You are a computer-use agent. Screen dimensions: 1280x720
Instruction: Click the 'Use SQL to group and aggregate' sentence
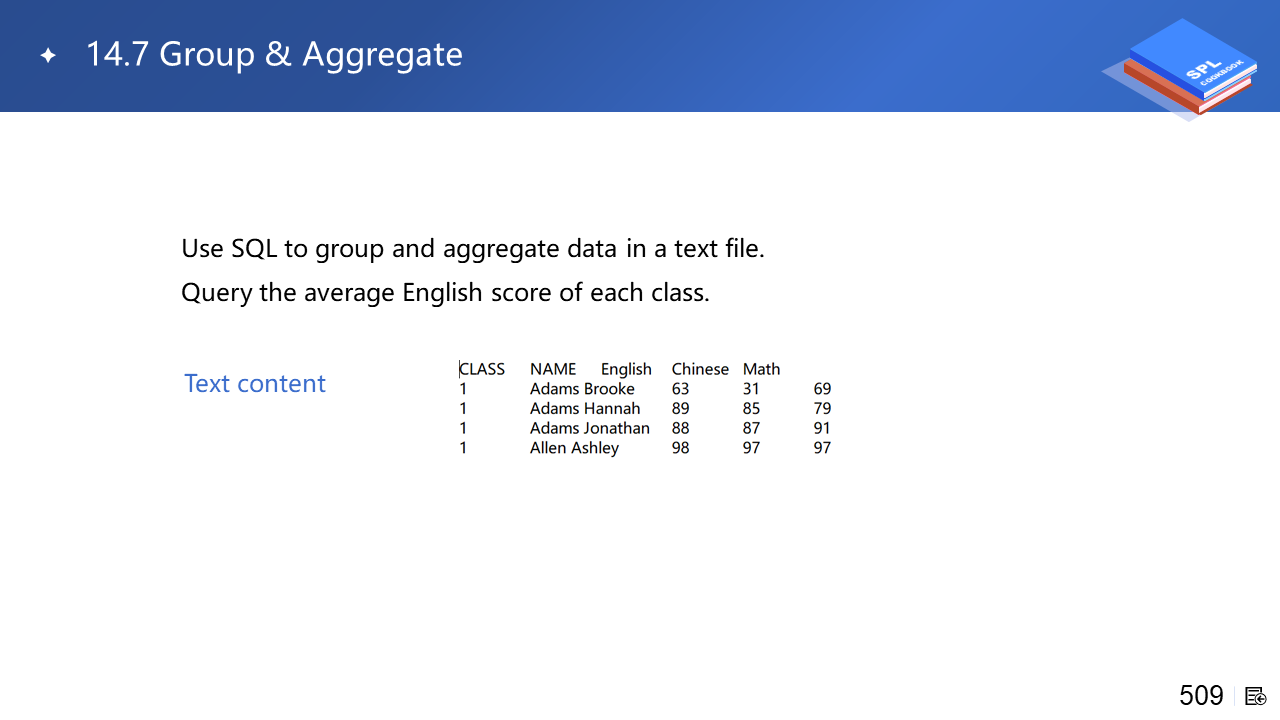(472, 248)
